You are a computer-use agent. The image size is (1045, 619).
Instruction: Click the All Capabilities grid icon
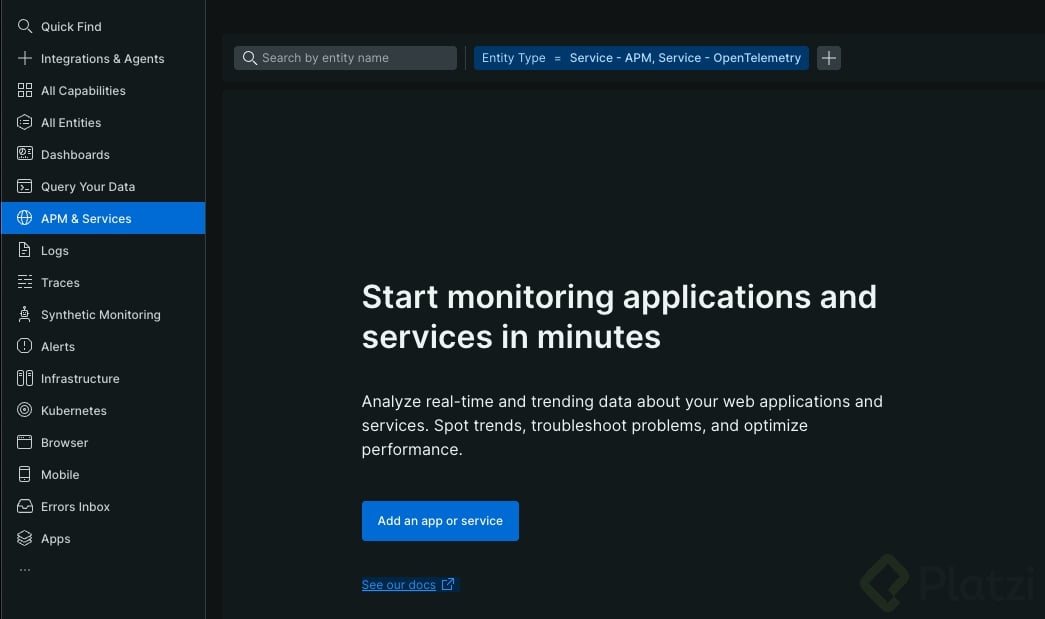point(25,90)
